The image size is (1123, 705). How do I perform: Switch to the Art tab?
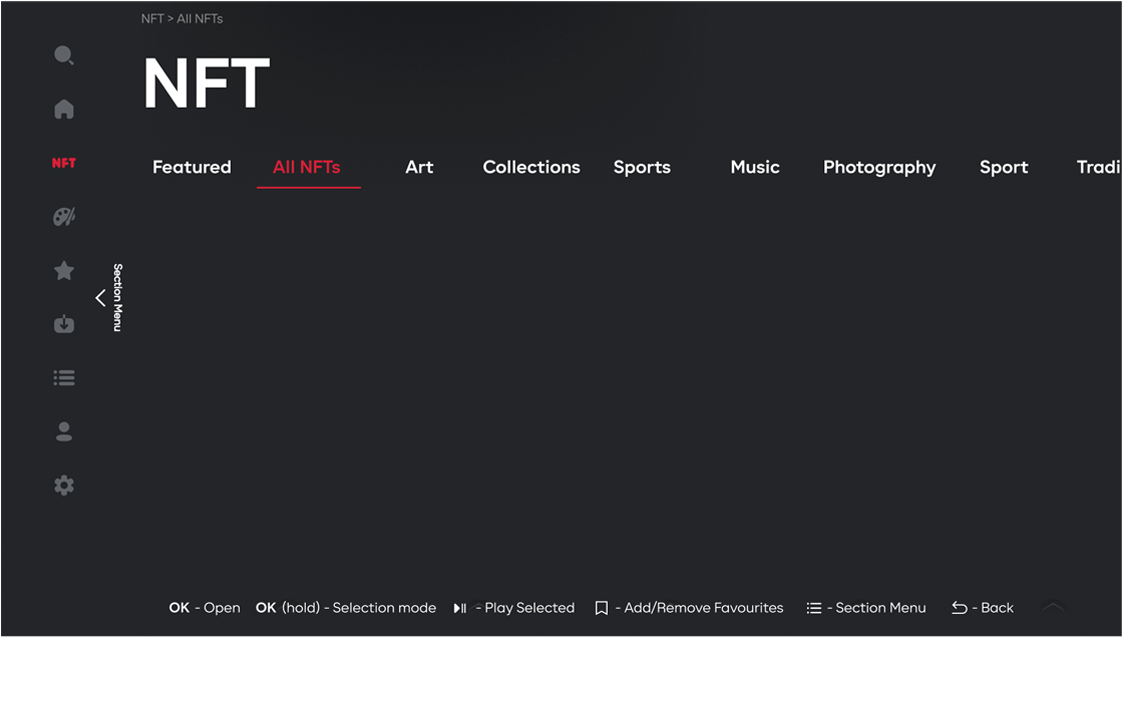pyautogui.click(x=419, y=167)
